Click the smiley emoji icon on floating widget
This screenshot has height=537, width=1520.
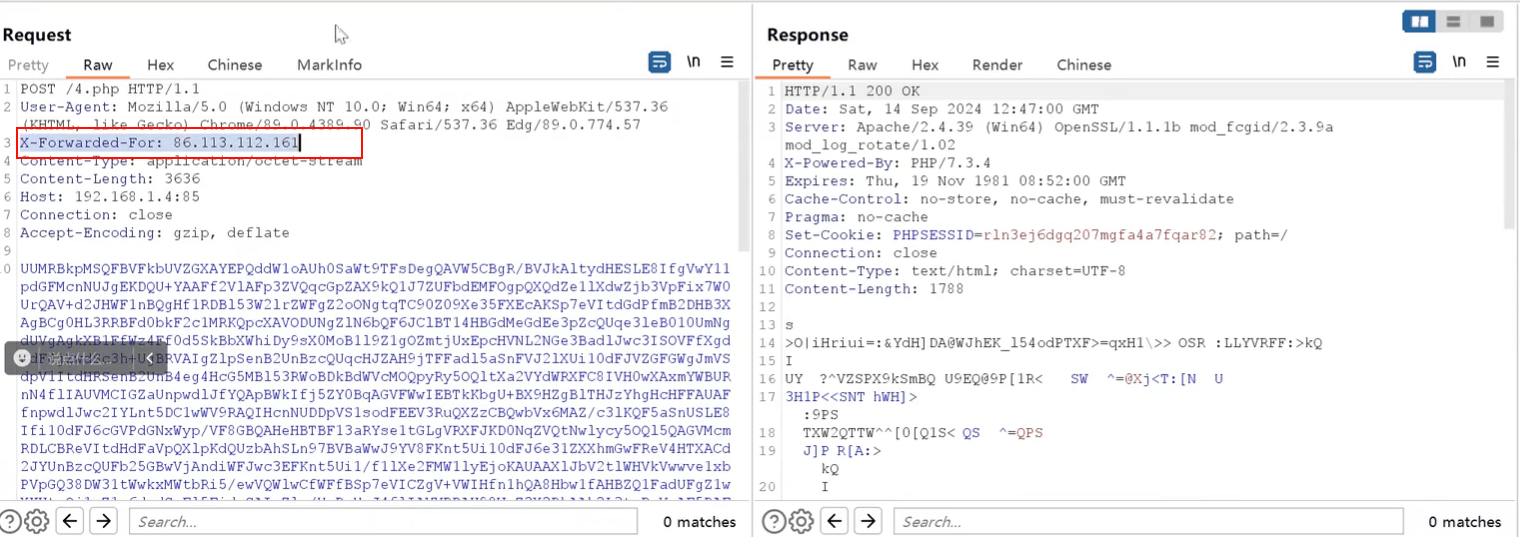coord(22,358)
